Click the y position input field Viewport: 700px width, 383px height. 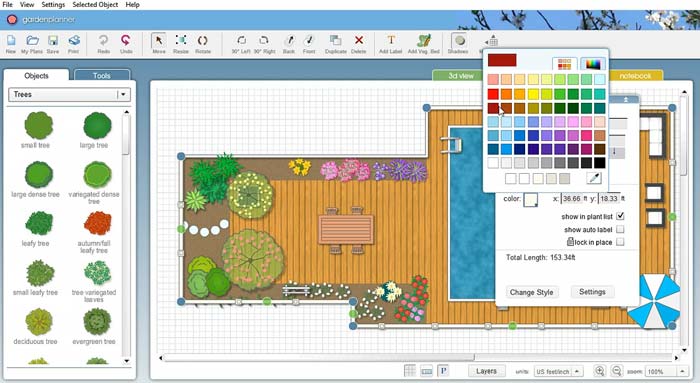(x=609, y=199)
